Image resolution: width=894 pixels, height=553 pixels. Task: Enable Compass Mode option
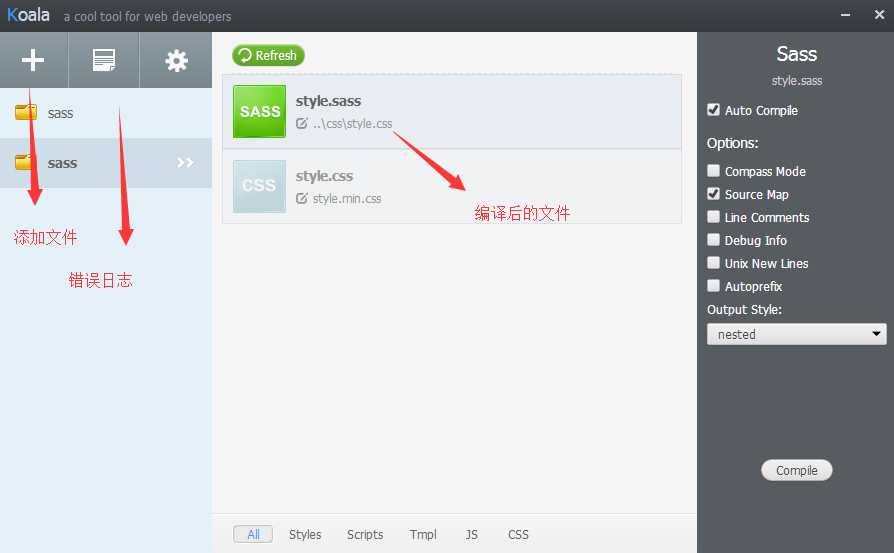coord(713,170)
